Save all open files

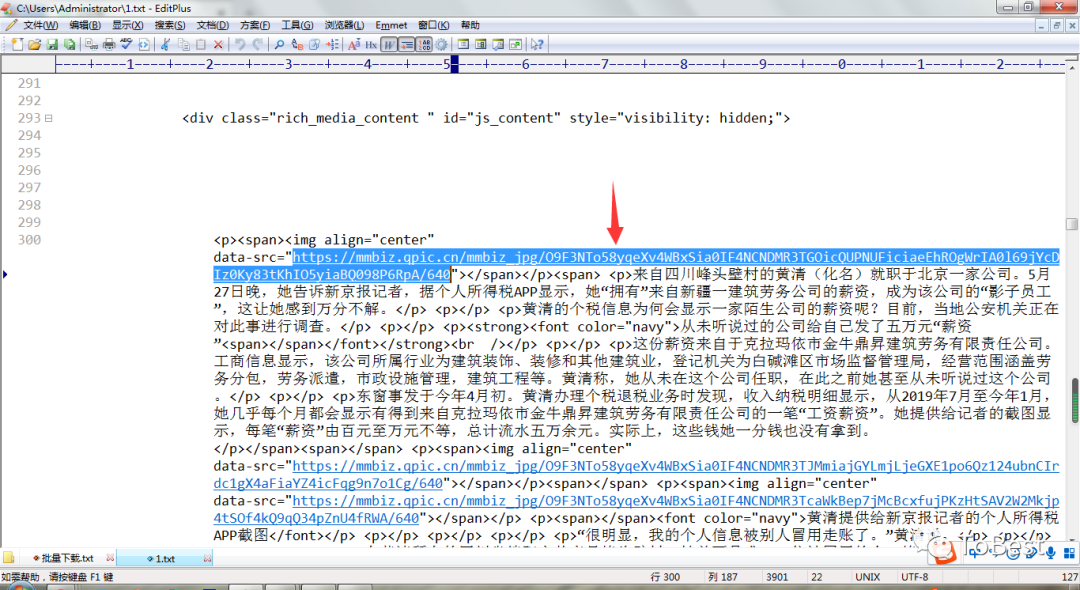pos(70,45)
